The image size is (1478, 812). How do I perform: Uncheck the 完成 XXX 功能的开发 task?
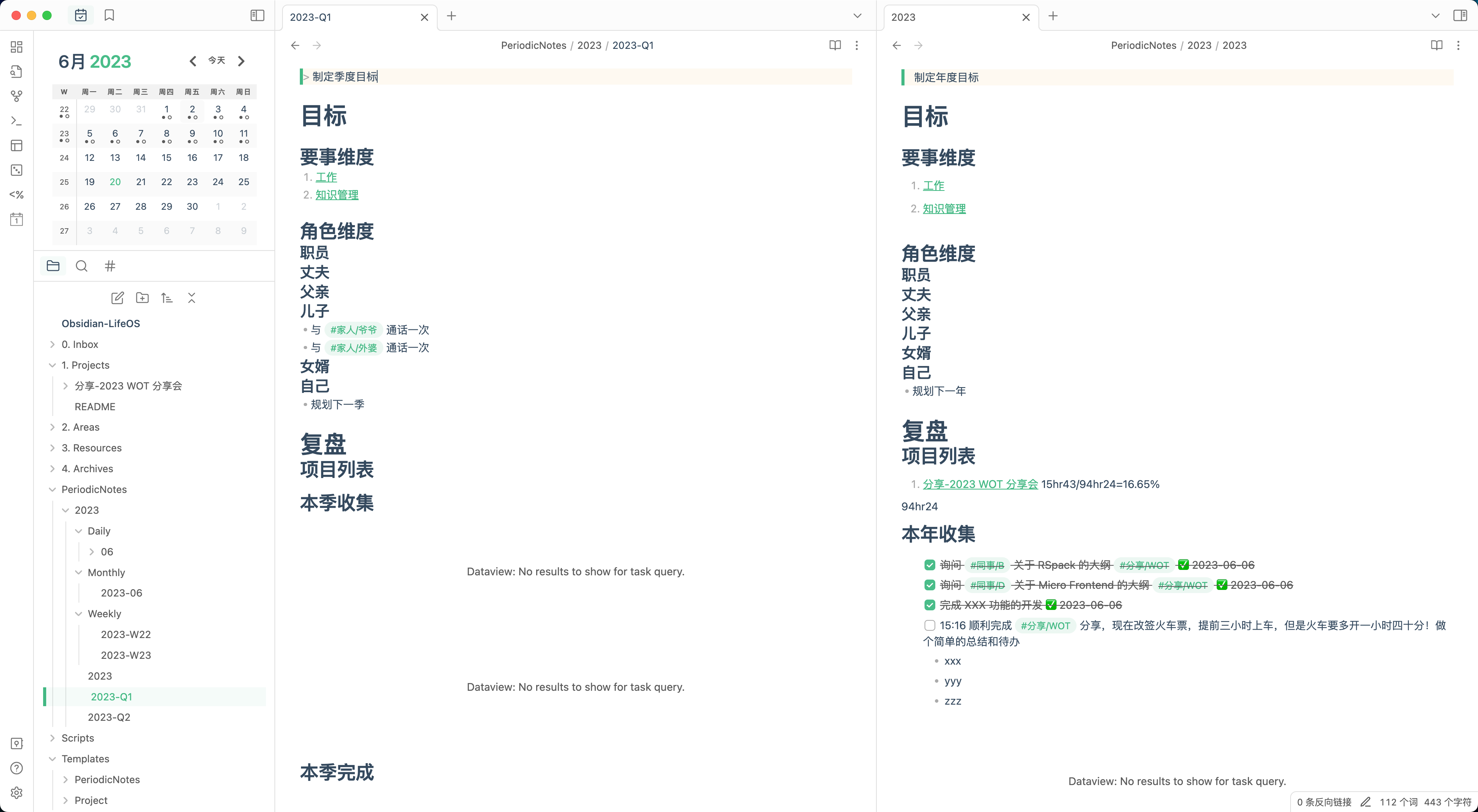(x=930, y=605)
